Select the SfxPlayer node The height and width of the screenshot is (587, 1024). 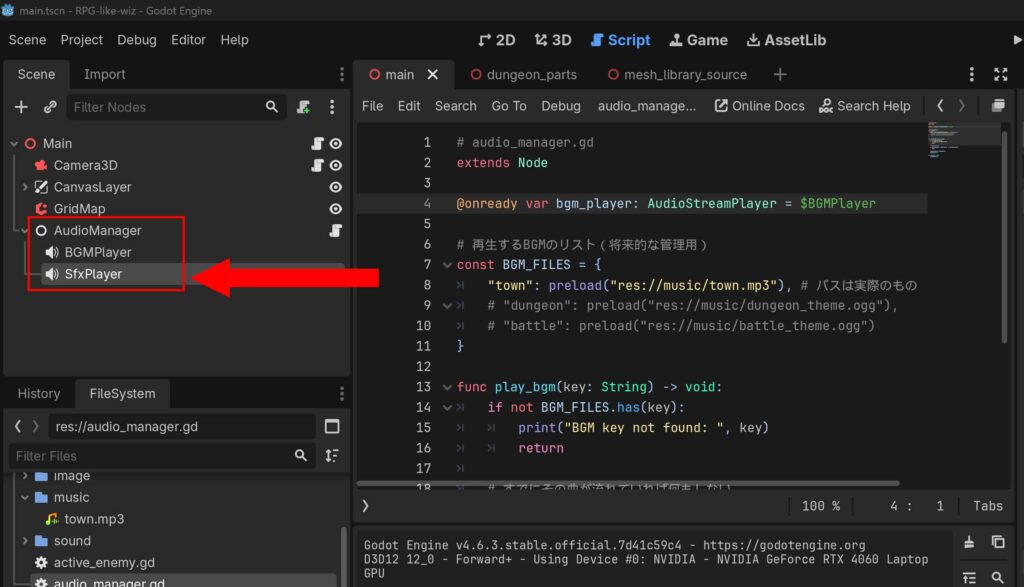tap(93, 274)
